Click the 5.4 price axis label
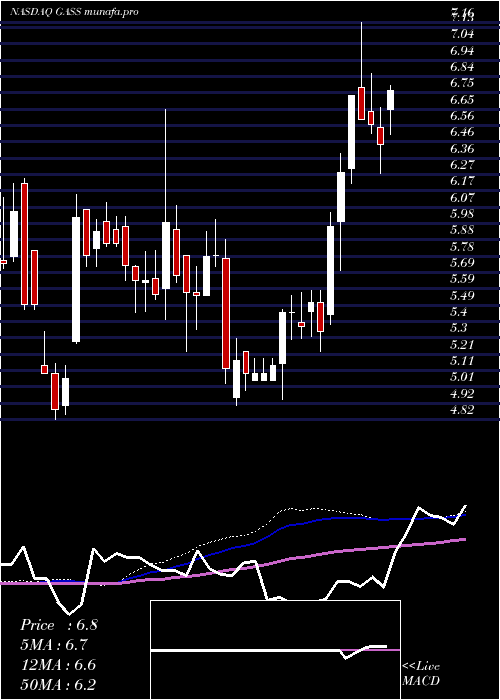Image resolution: width=500 pixels, height=700 pixels. pos(459,312)
